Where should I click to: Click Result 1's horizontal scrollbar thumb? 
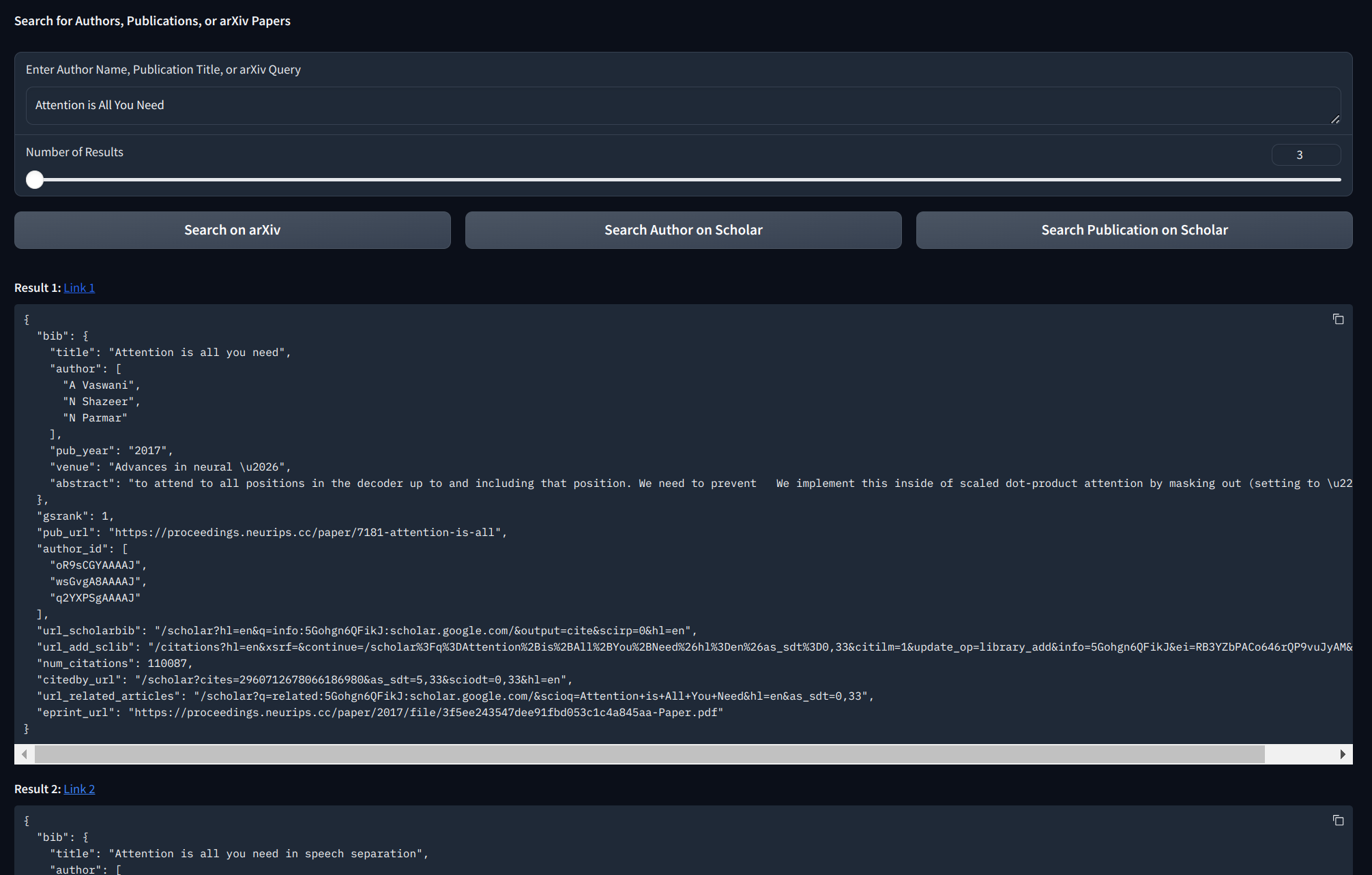[648, 754]
